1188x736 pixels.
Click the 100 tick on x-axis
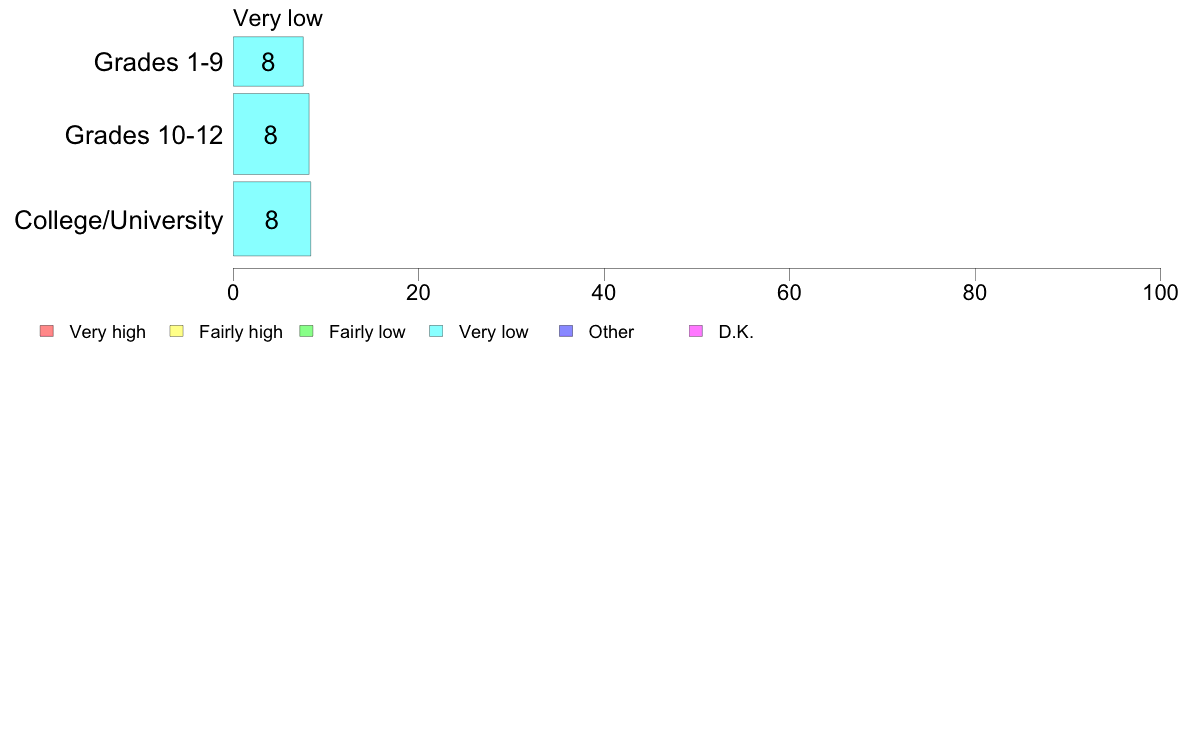(x=1160, y=293)
